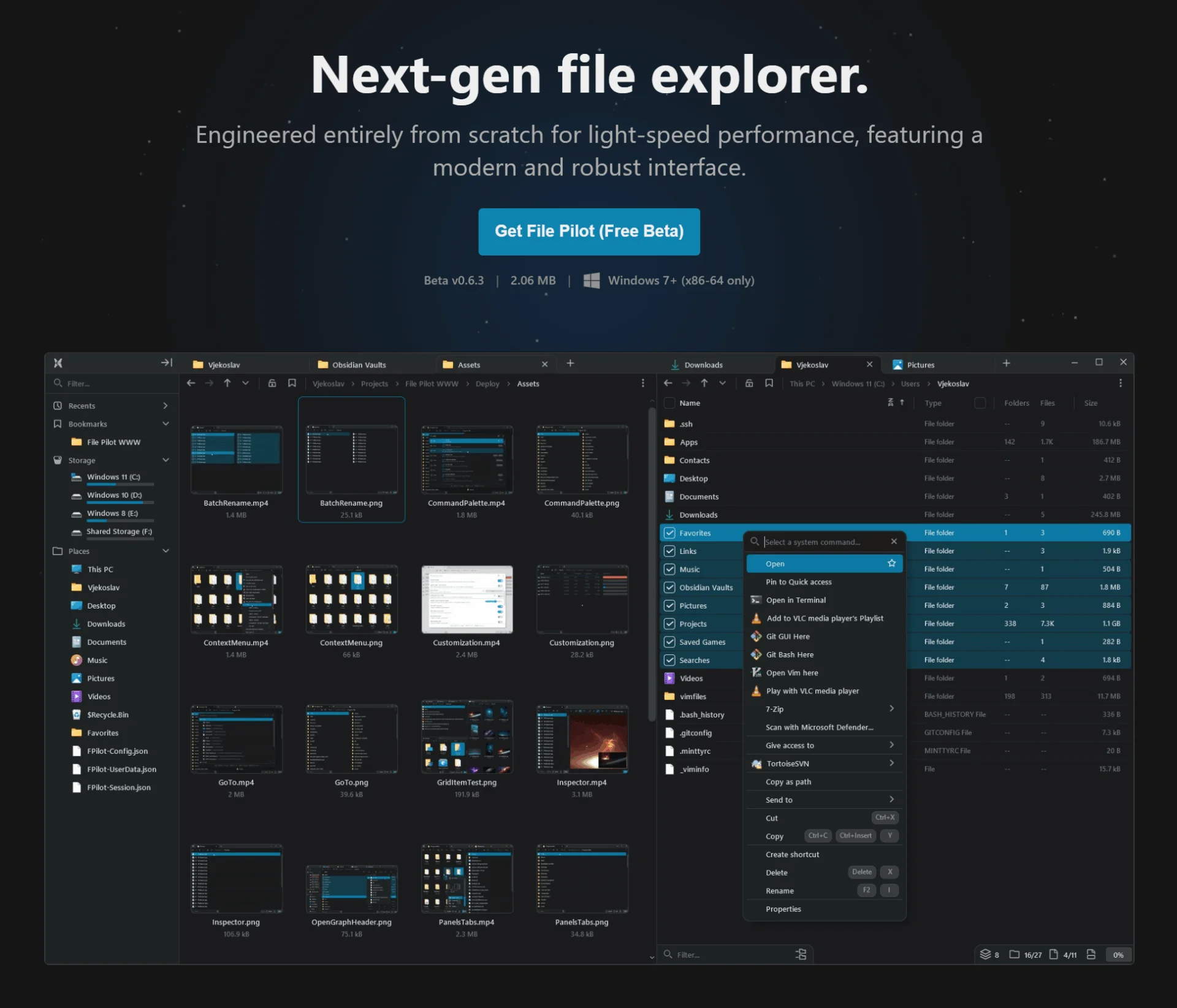Image resolution: width=1177 pixels, height=1008 pixels.
Task: Click the Get File Pilot (Free Beta) button
Action: pos(588,232)
